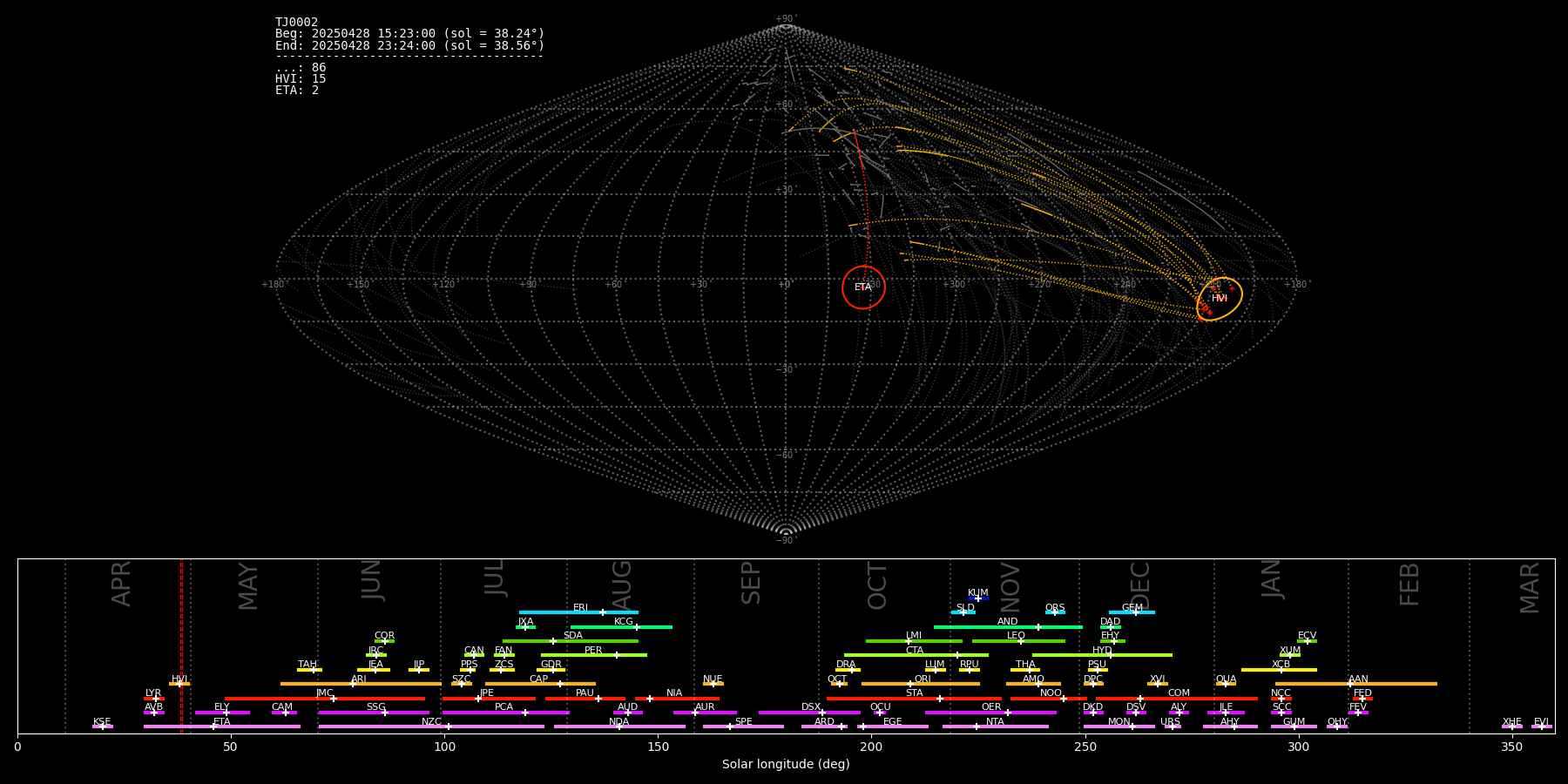
Task: Click the LYR shower label in the timeline
Action: [x=153, y=693]
